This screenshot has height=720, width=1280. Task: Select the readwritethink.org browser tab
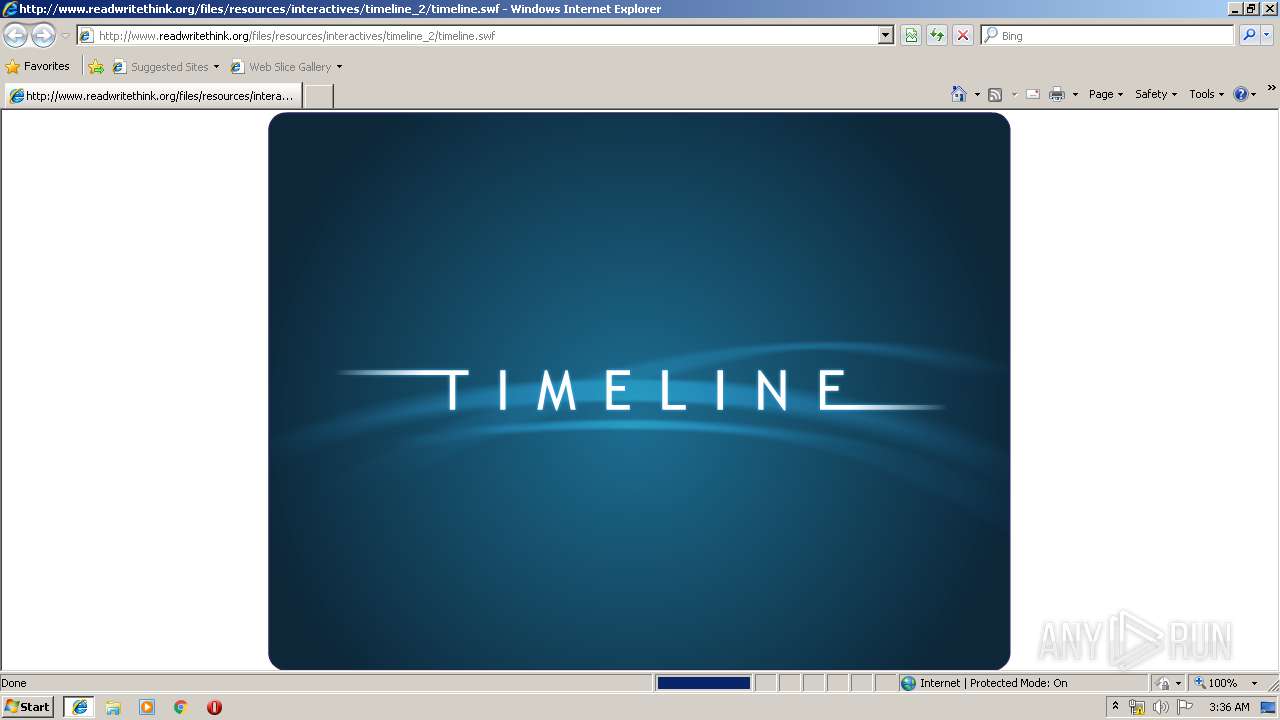coord(153,96)
